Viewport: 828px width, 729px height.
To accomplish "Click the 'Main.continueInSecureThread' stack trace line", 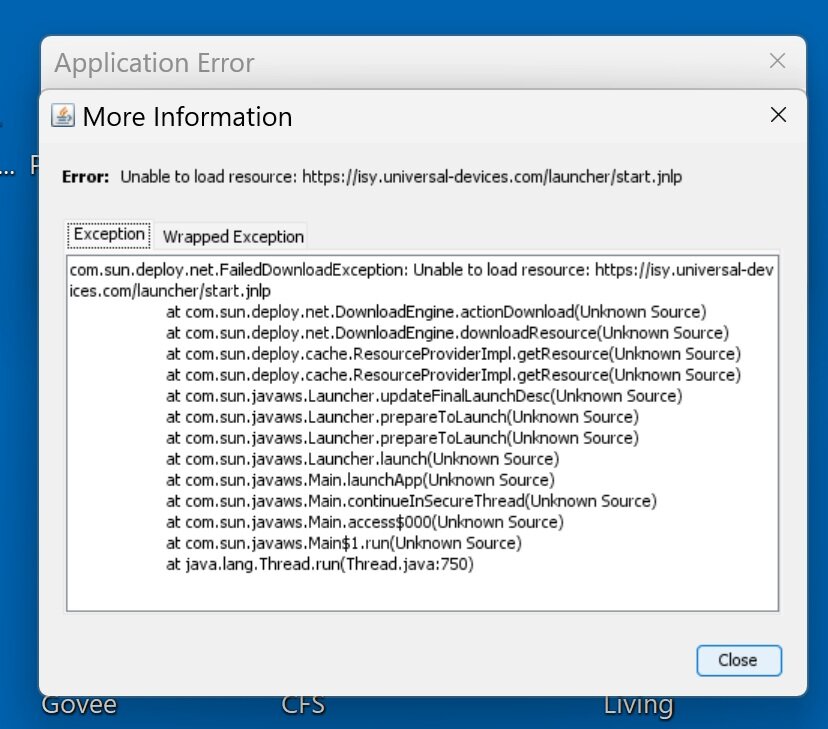I will click(x=411, y=501).
